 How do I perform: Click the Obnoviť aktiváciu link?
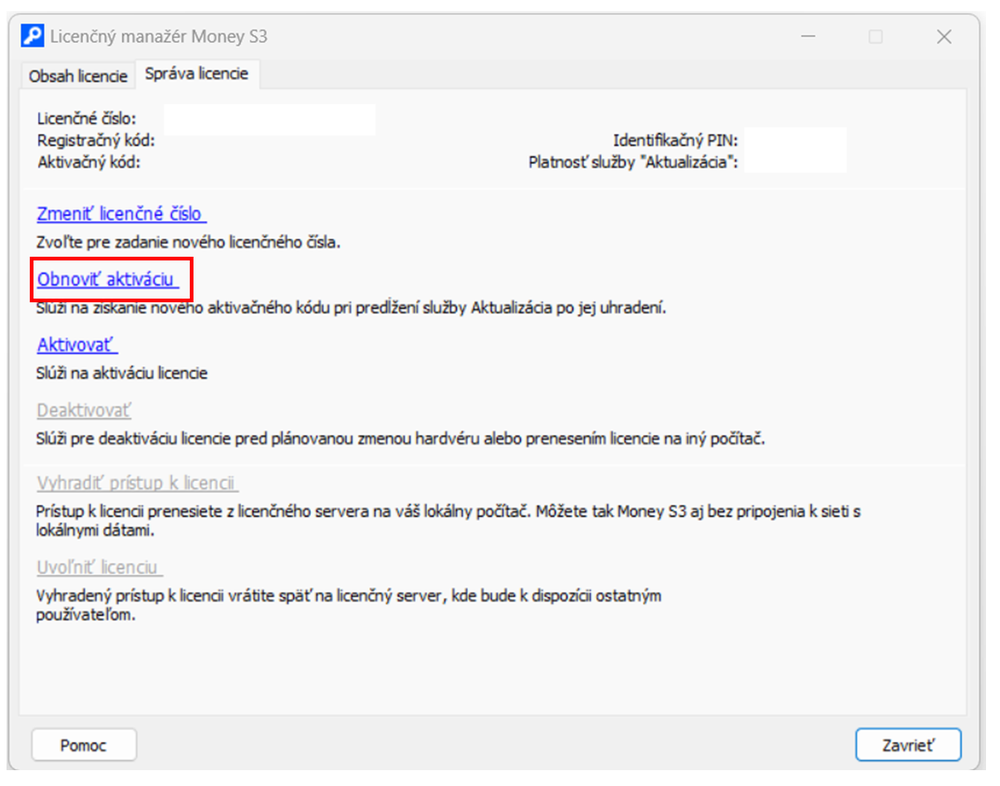(107, 280)
